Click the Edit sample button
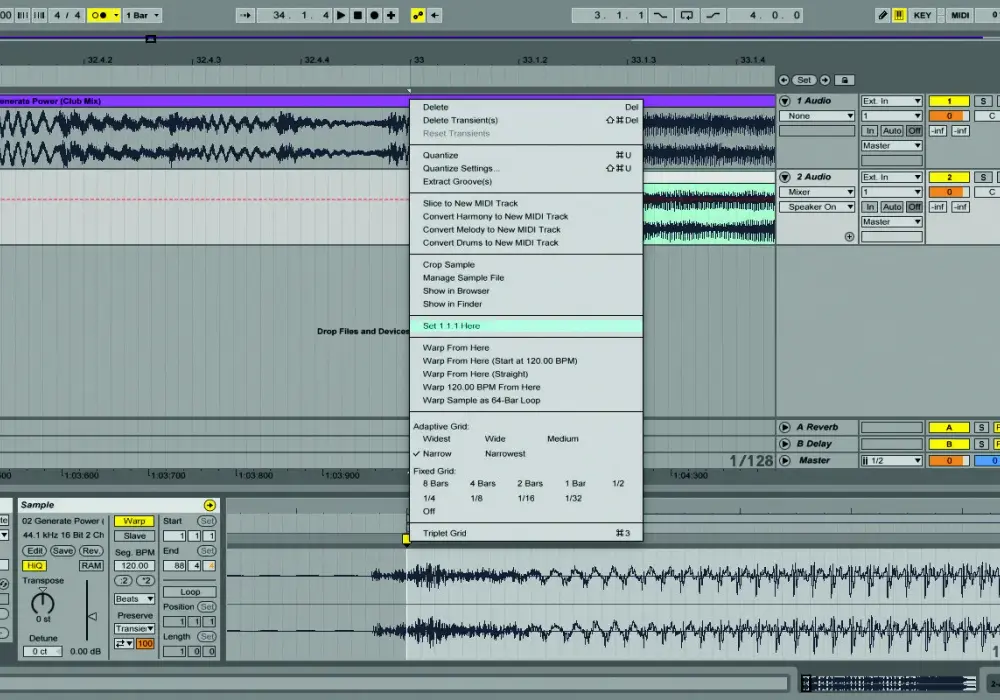The image size is (1000, 700). (x=35, y=551)
